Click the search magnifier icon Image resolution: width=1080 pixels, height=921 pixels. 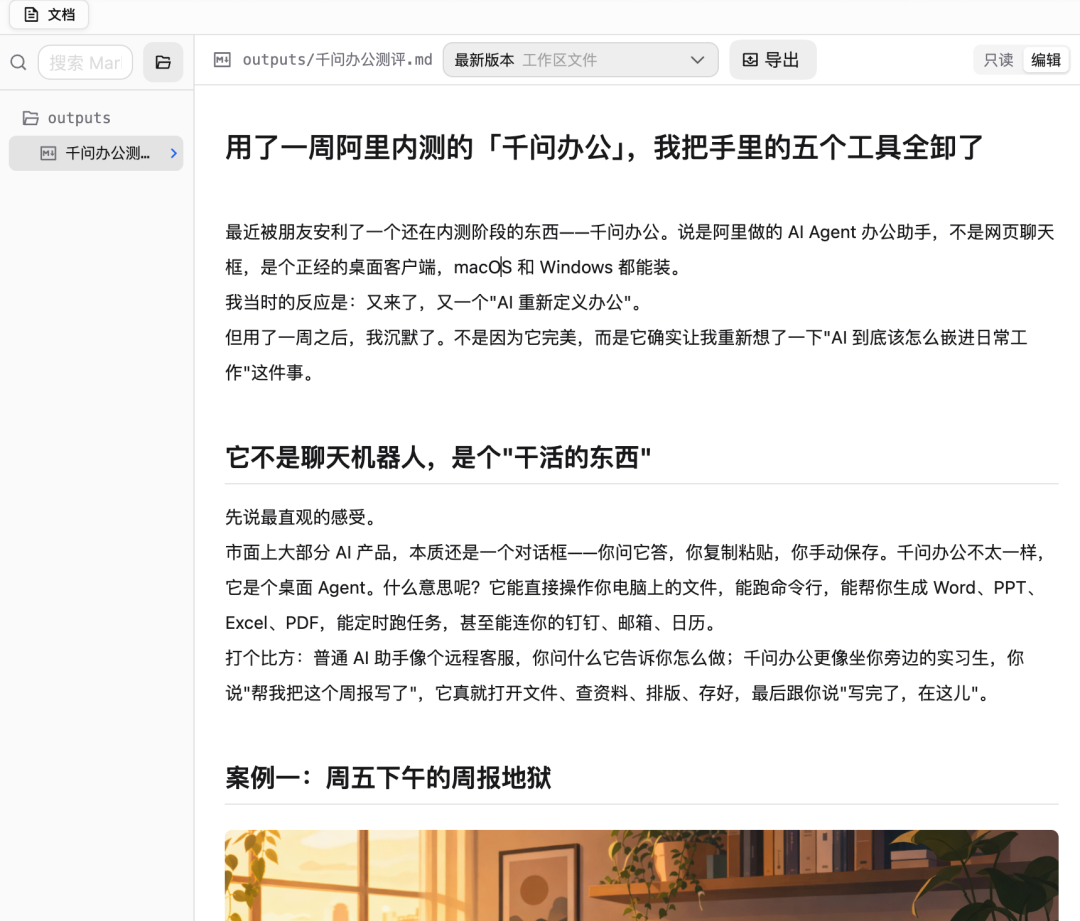coord(19,63)
